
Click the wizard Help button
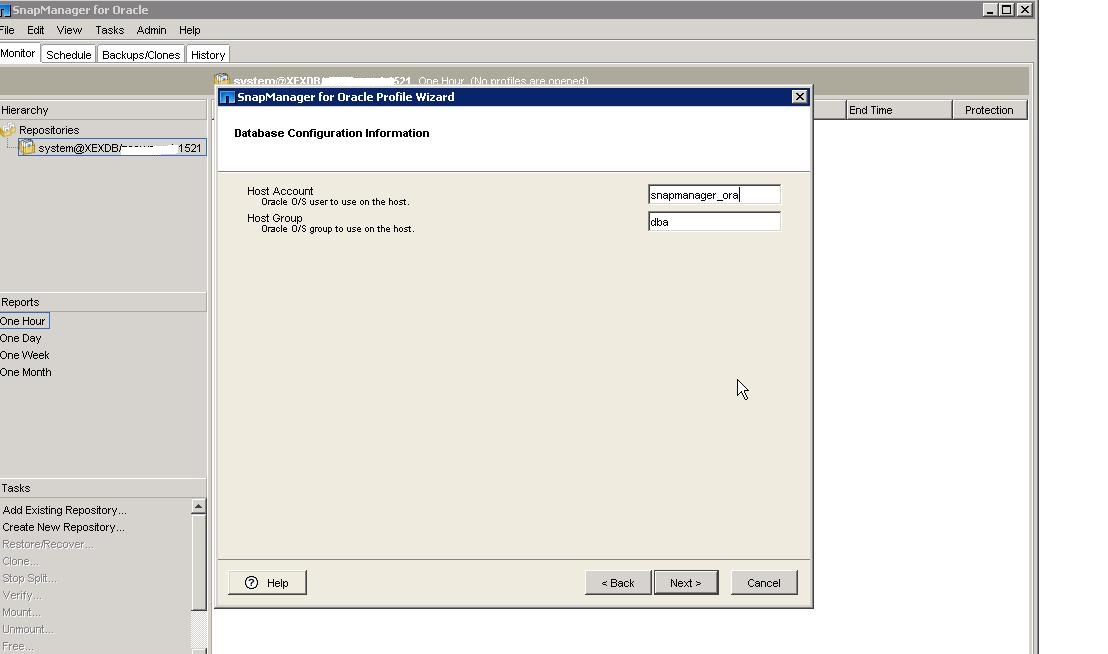pos(267,583)
